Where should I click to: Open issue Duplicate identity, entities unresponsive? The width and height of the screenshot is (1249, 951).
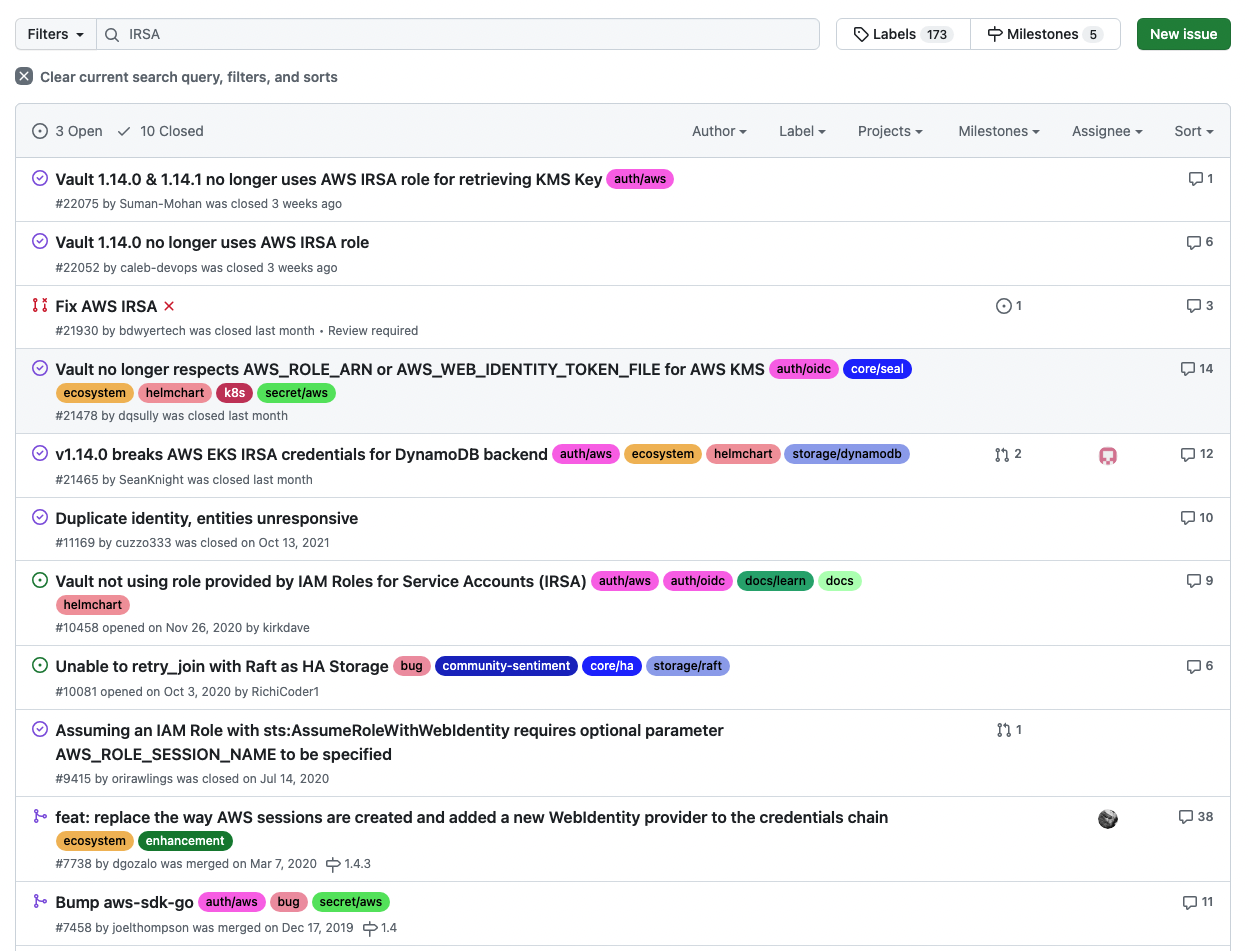207,519
